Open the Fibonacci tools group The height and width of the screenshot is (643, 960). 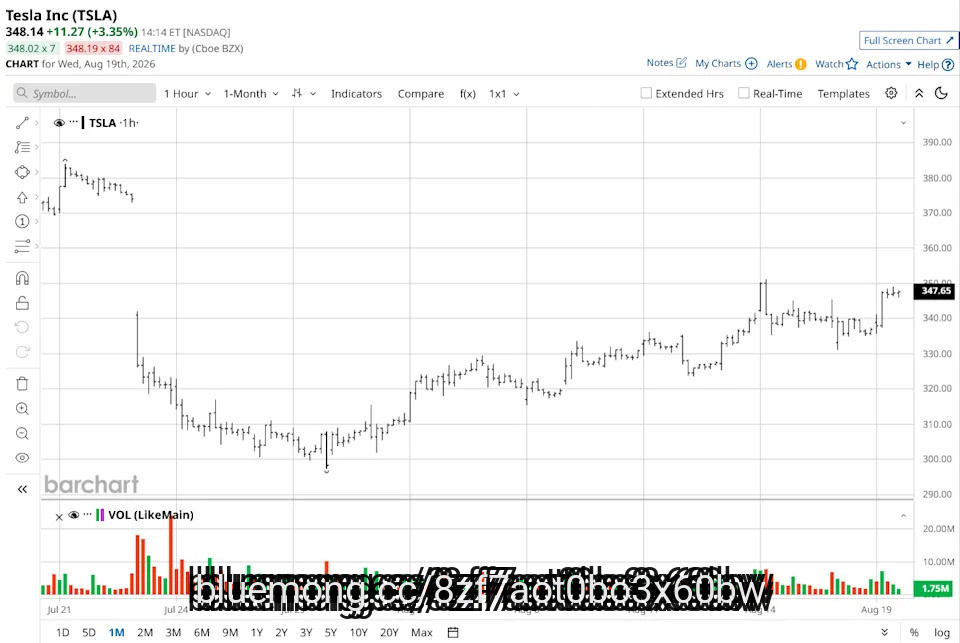pos(22,147)
